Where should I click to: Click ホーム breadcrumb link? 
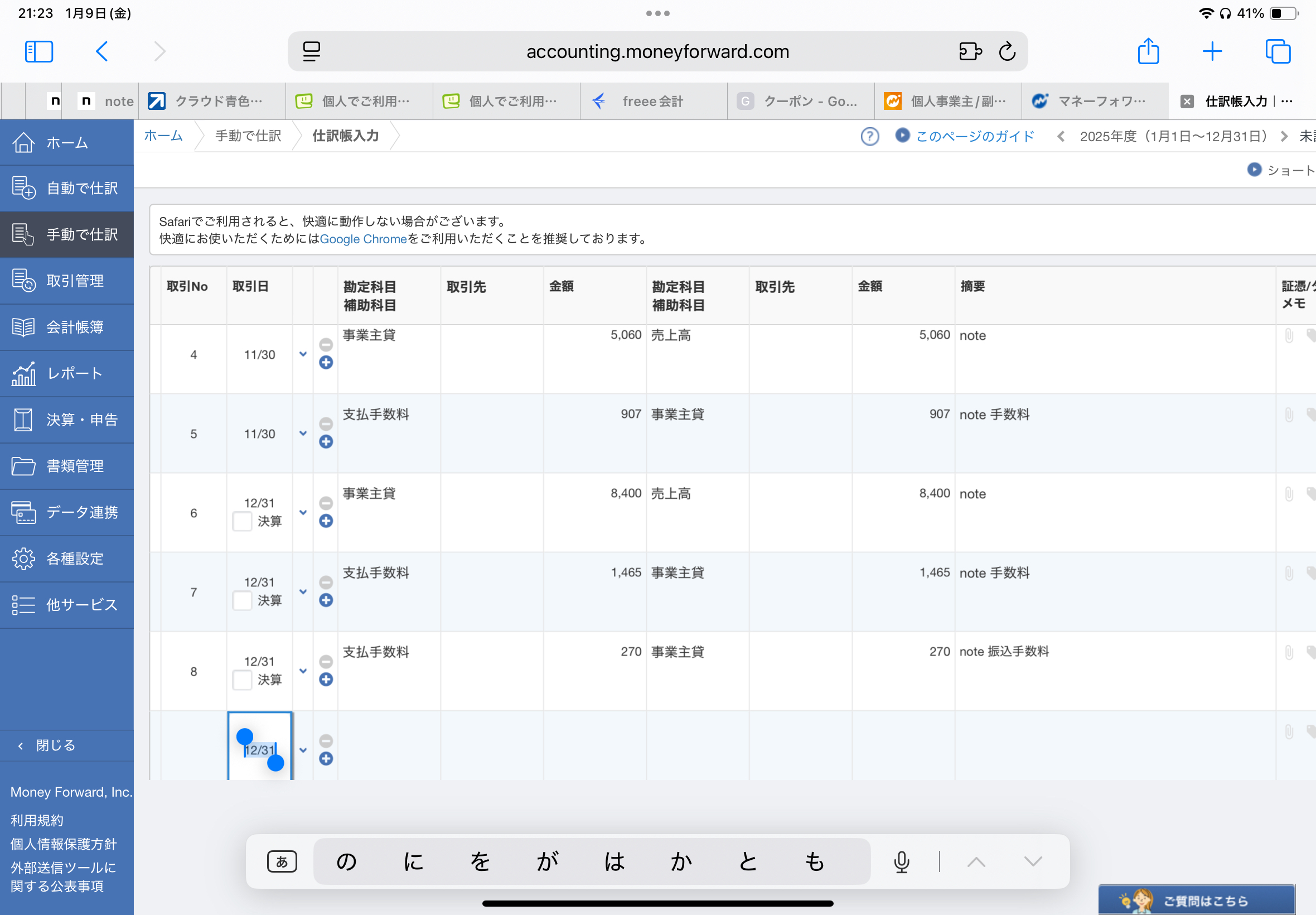point(163,136)
